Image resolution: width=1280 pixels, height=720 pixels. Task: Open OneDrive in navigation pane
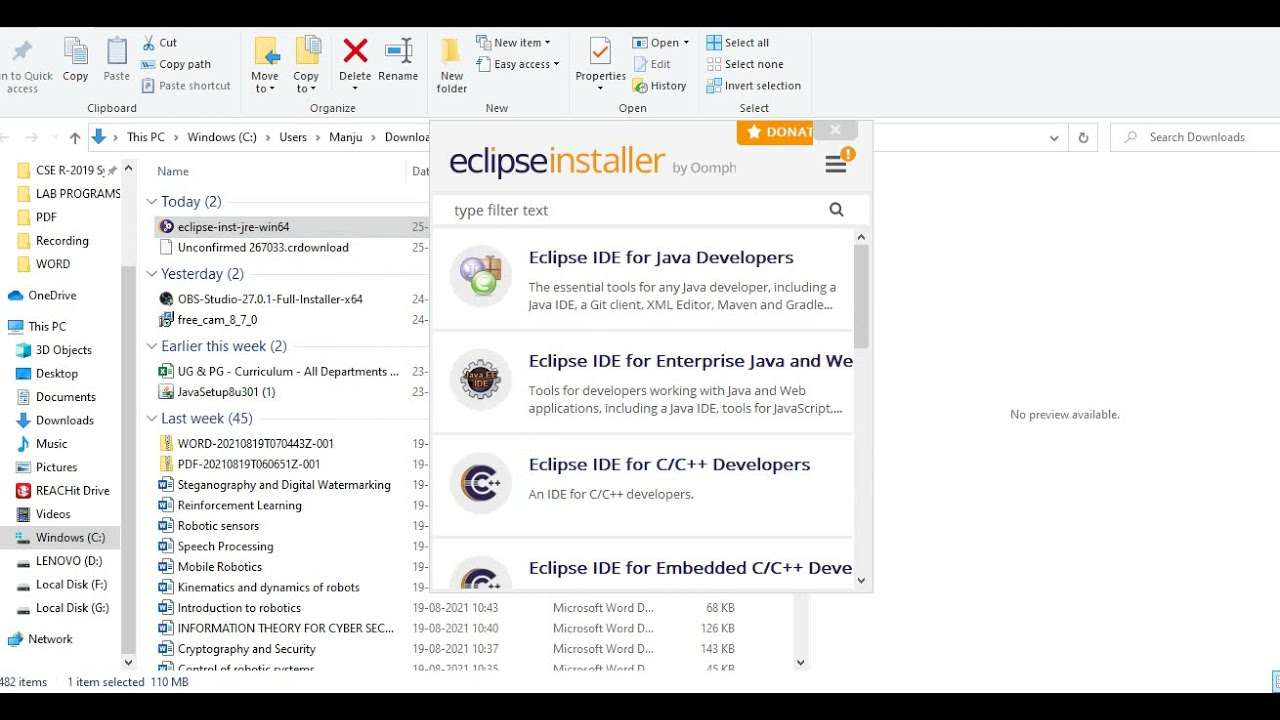(x=52, y=295)
